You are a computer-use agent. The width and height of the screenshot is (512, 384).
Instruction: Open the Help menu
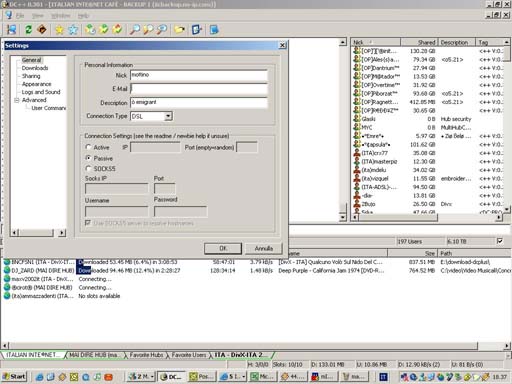point(83,16)
